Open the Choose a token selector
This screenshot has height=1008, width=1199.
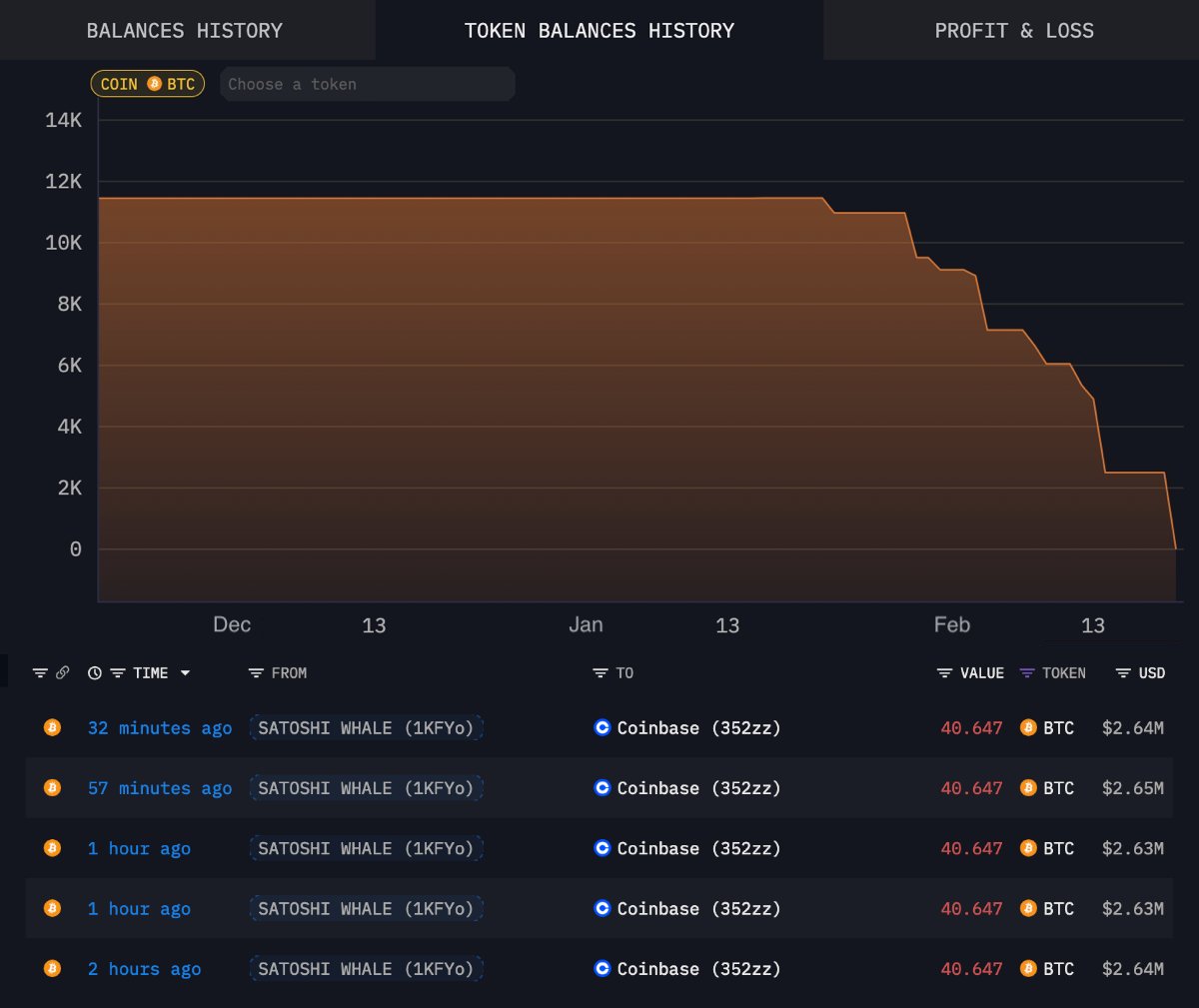point(367,84)
